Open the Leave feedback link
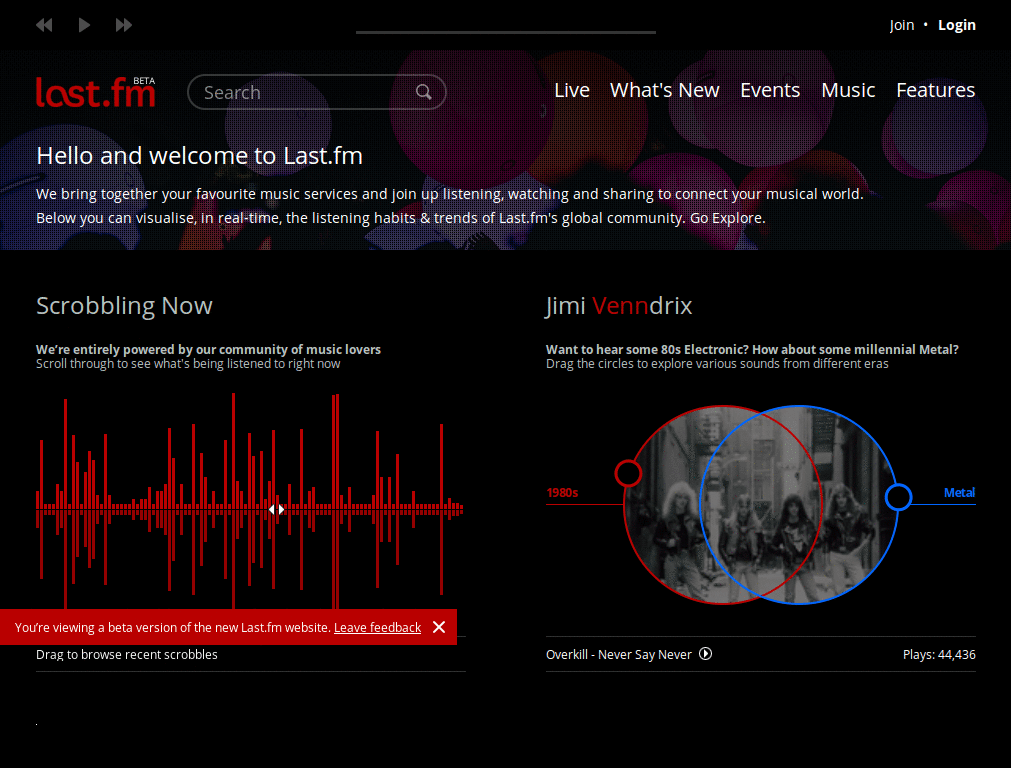Screen dimensions: 1024x768 tap(377, 628)
